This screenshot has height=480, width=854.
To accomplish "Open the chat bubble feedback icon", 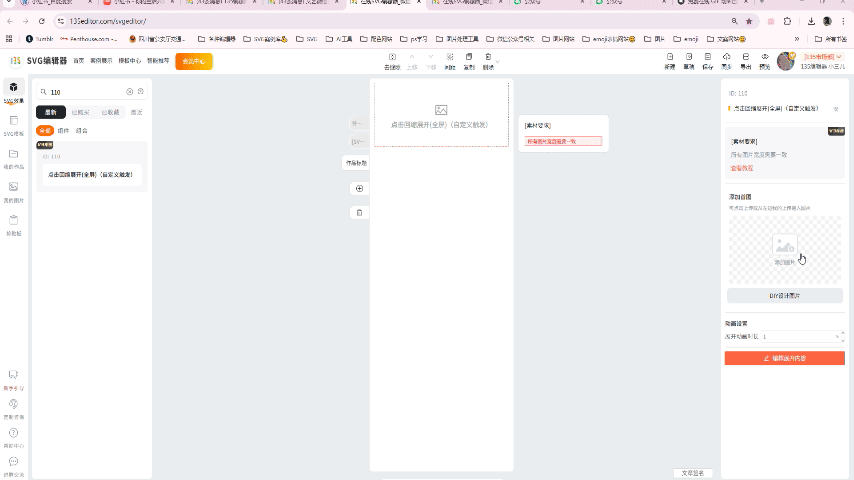I will [x=14, y=466].
